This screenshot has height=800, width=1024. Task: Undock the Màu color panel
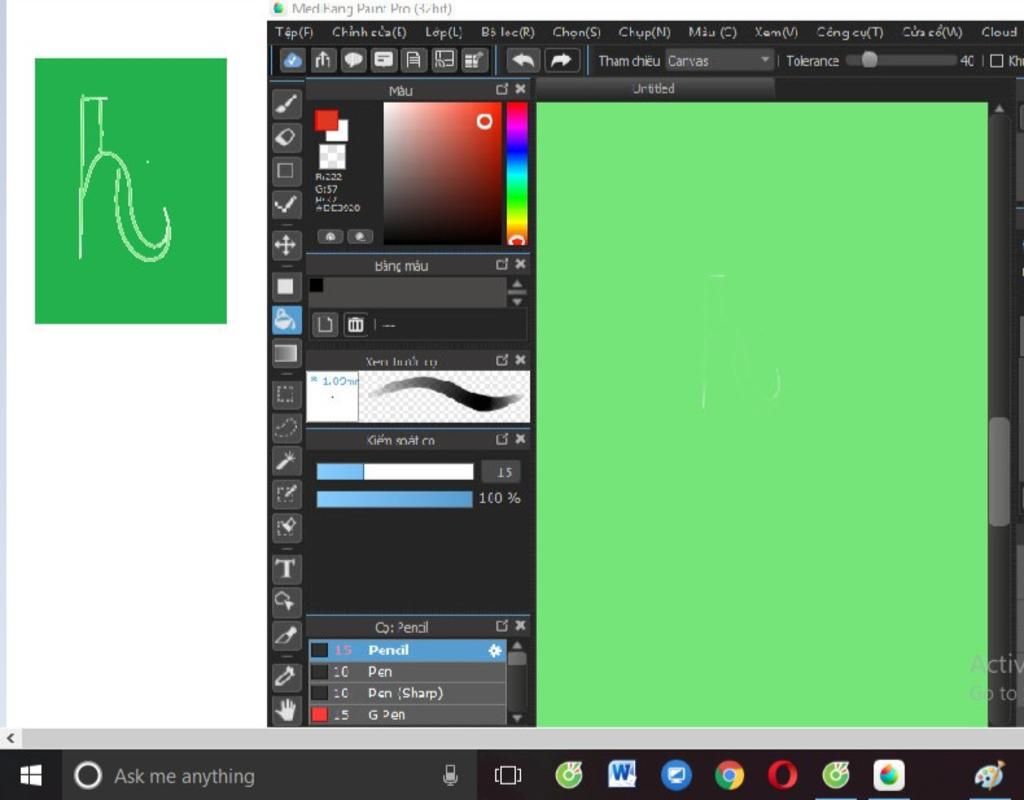pos(502,89)
